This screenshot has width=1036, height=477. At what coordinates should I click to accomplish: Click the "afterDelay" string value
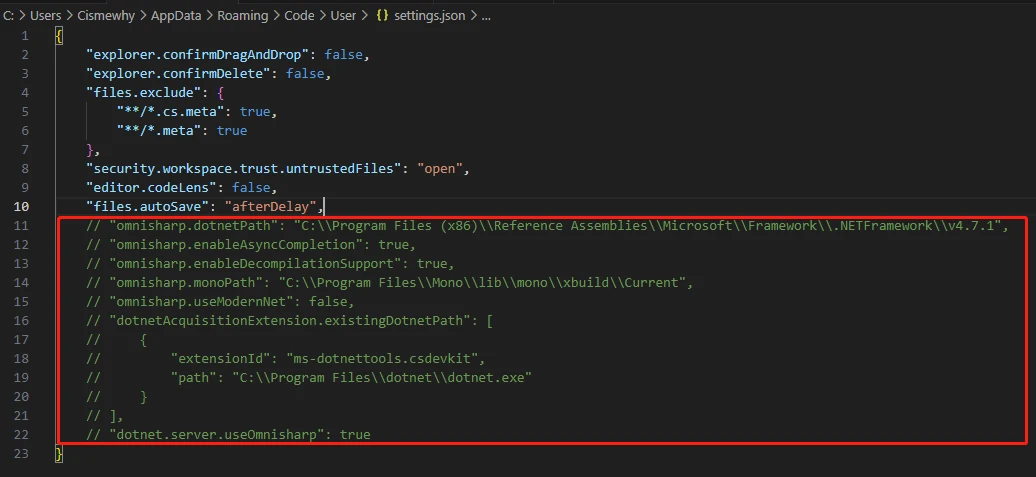coord(271,206)
